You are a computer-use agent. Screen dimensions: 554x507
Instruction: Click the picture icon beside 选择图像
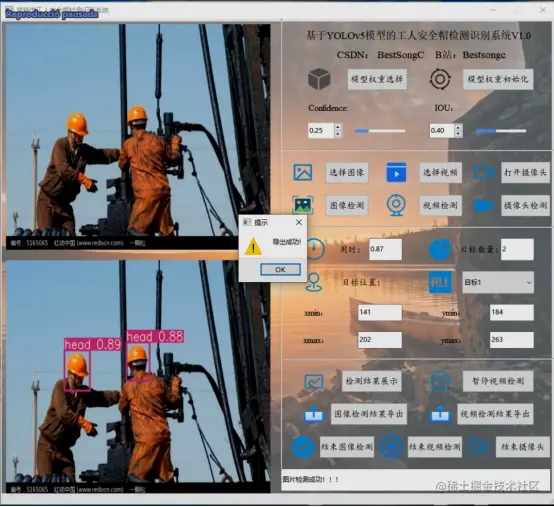pos(303,172)
